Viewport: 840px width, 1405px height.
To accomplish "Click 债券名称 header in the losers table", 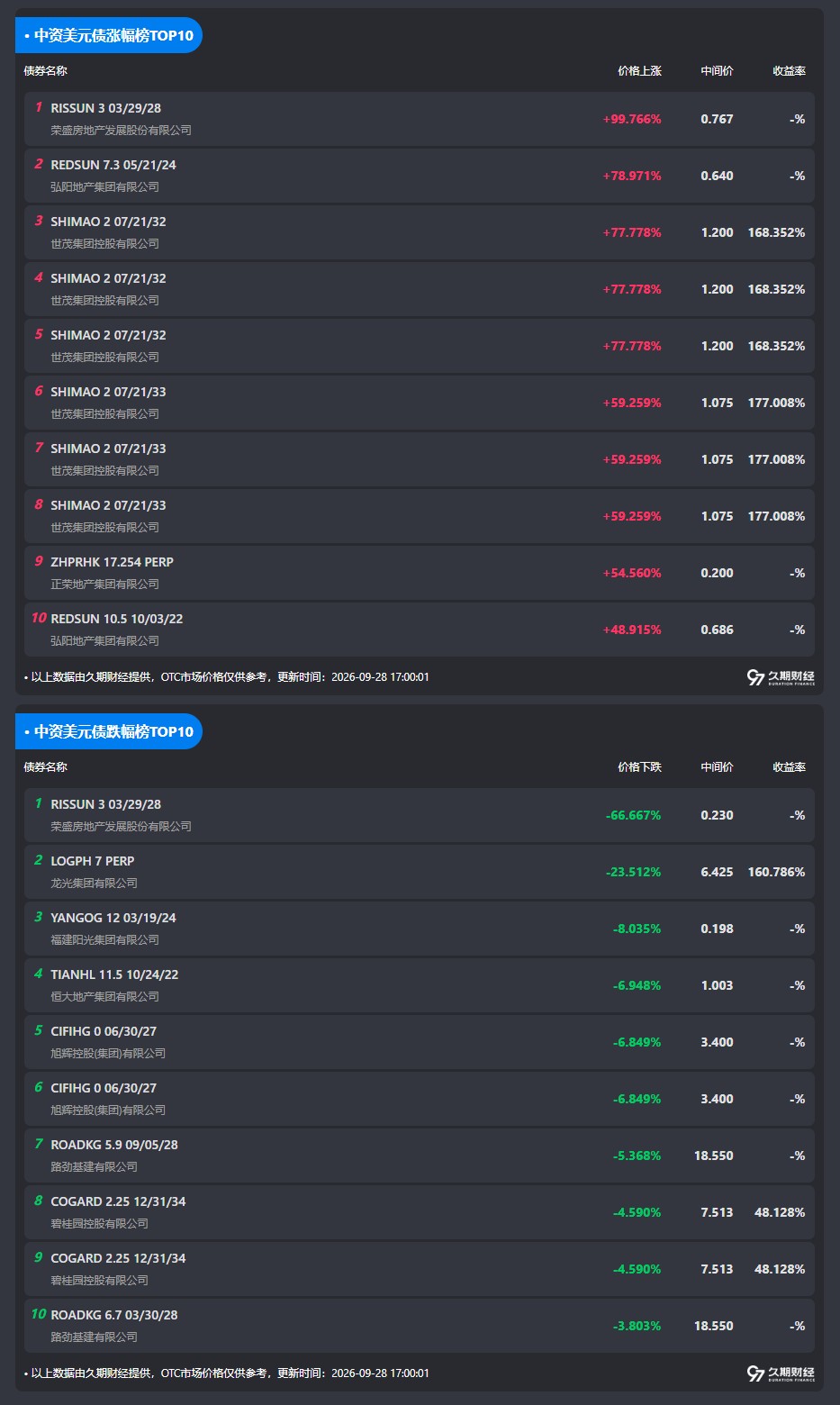I will point(46,767).
